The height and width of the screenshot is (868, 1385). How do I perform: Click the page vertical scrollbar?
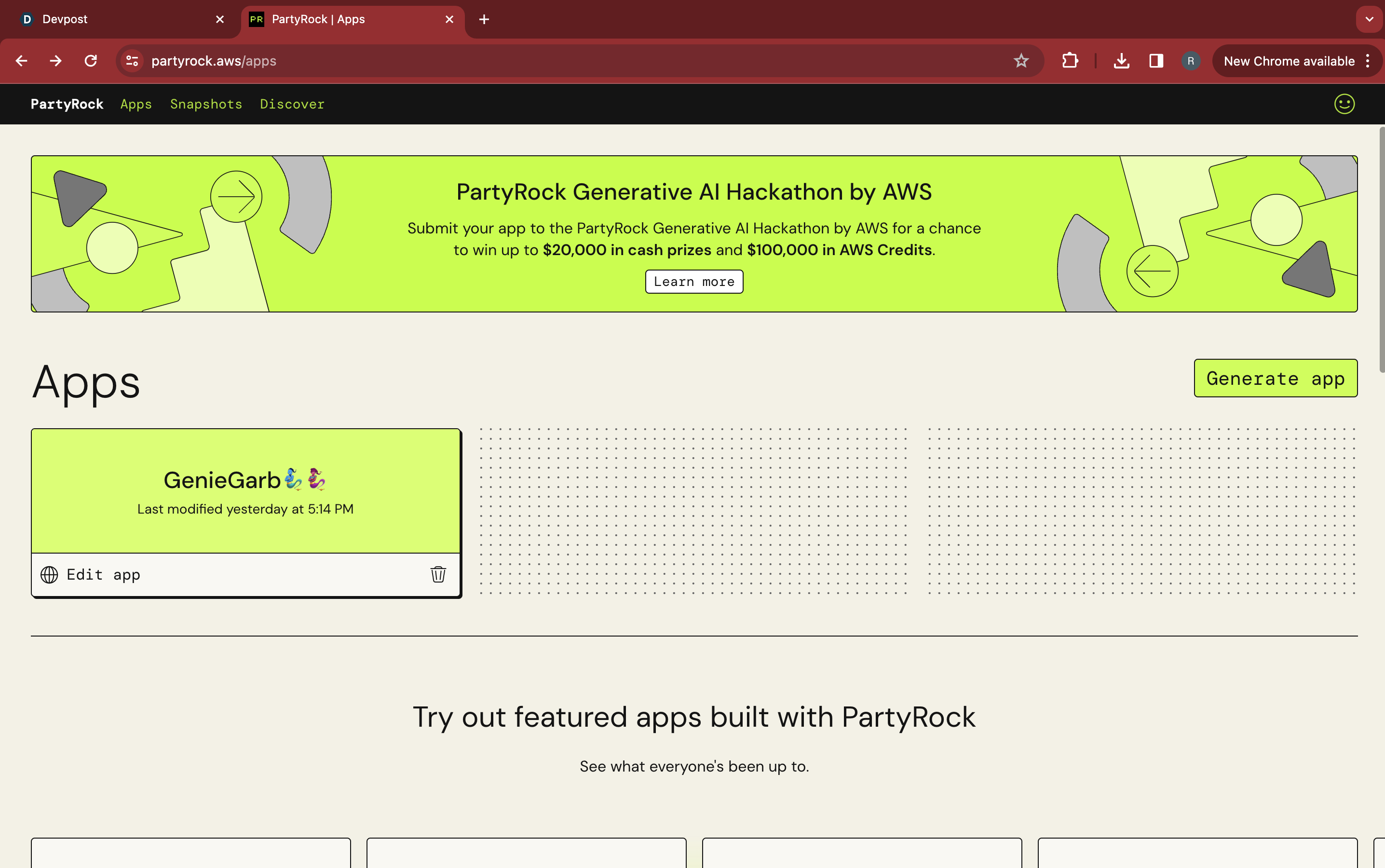click(1381, 250)
